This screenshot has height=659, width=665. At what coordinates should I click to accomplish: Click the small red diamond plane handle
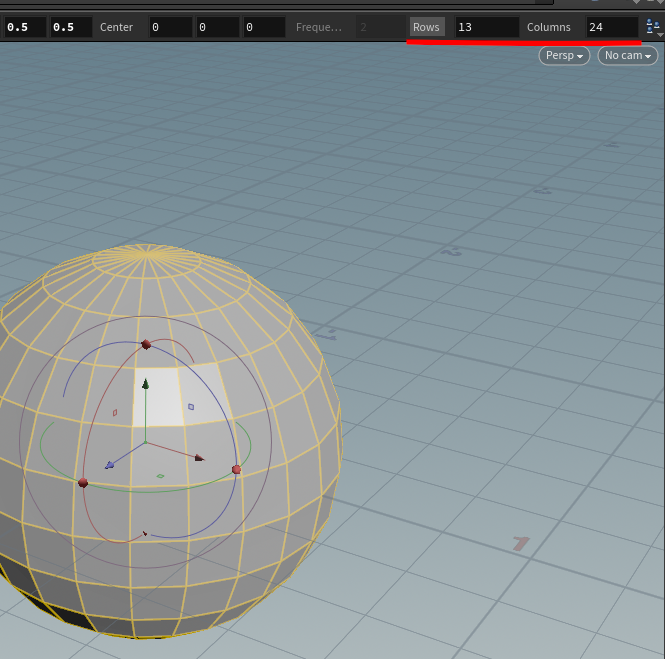point(115,412)
